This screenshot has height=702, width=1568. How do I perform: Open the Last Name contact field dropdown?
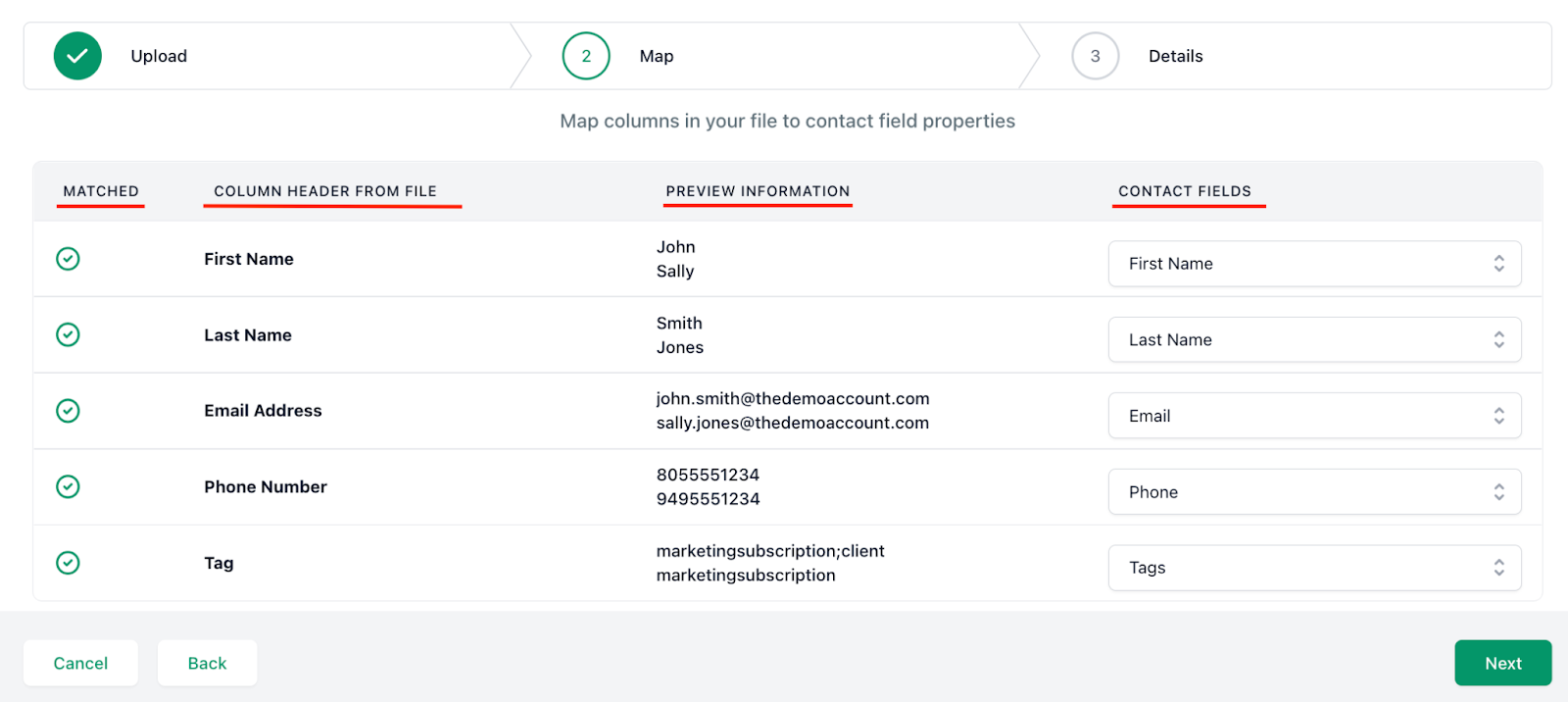coord(1314,340)
